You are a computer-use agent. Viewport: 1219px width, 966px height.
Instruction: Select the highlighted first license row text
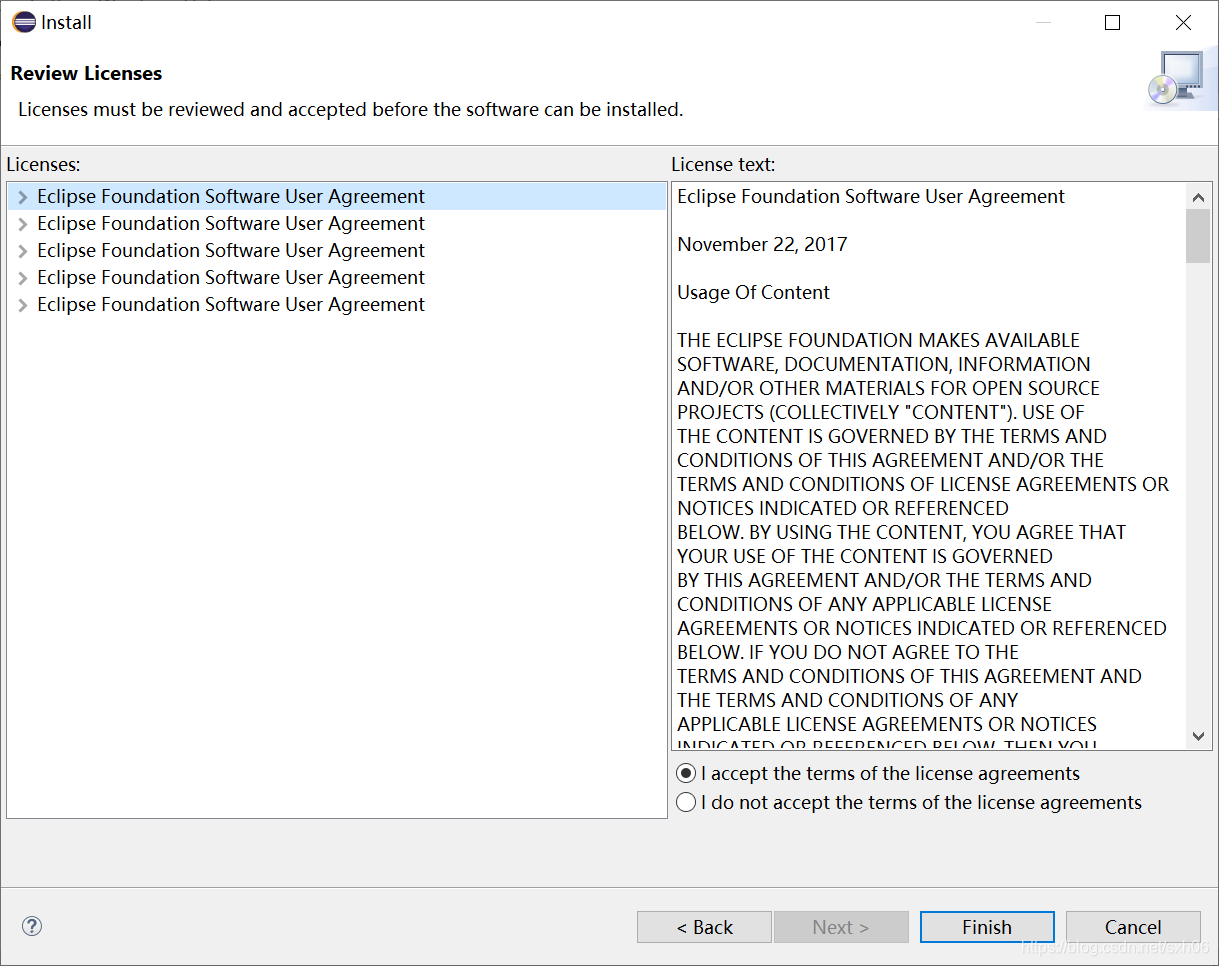tap(231, 197)
